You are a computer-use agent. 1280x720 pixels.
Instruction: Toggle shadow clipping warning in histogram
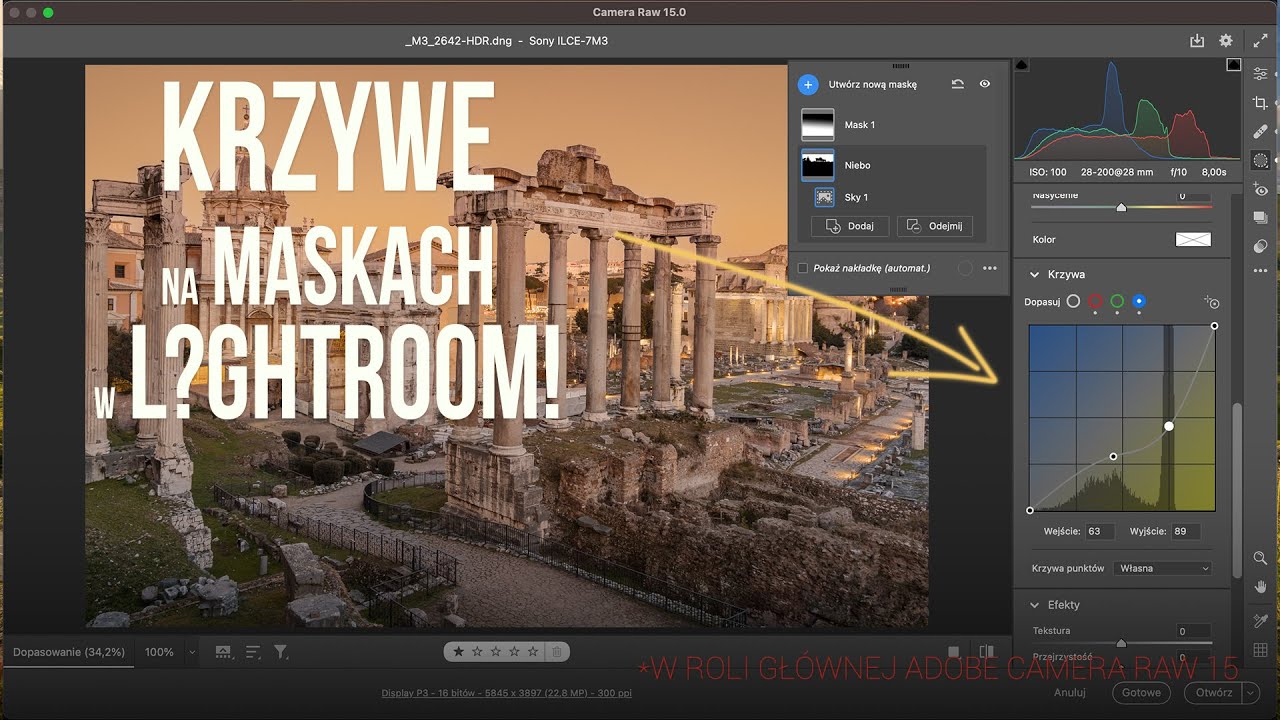[x=1021, y=65]
